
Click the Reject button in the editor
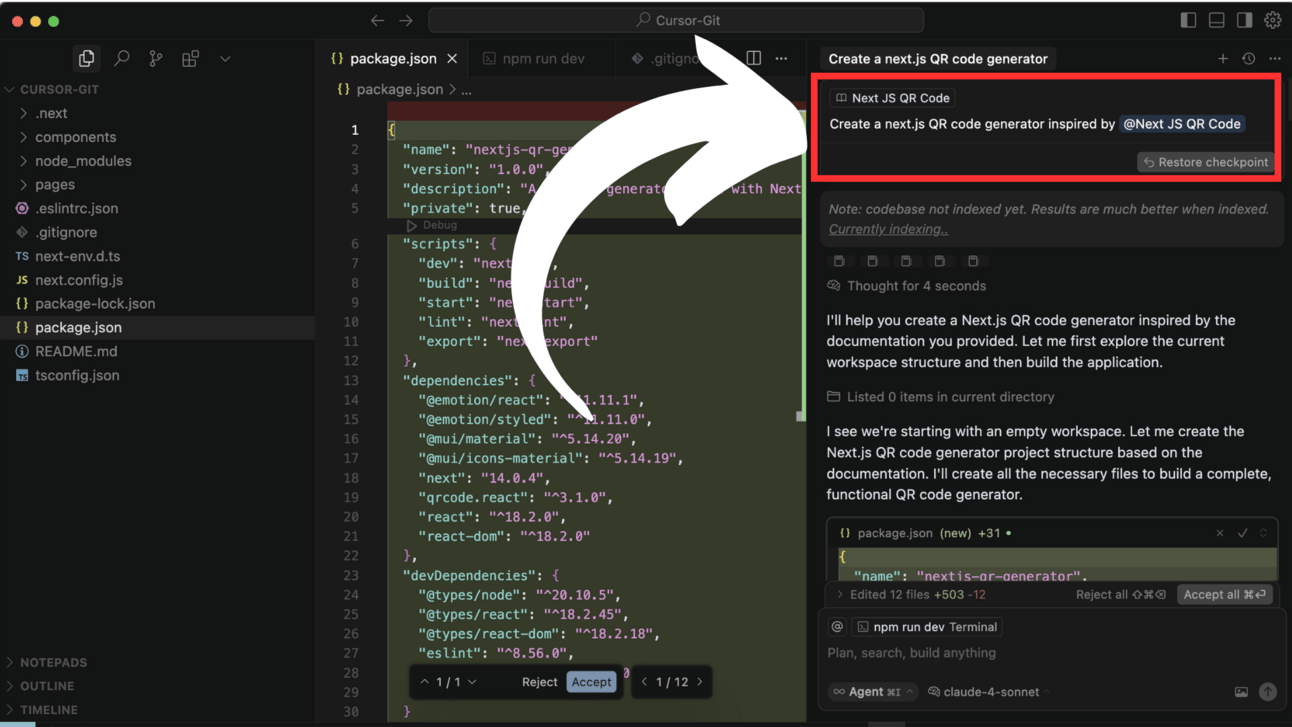pyautogui.click(x=539, y=682)
